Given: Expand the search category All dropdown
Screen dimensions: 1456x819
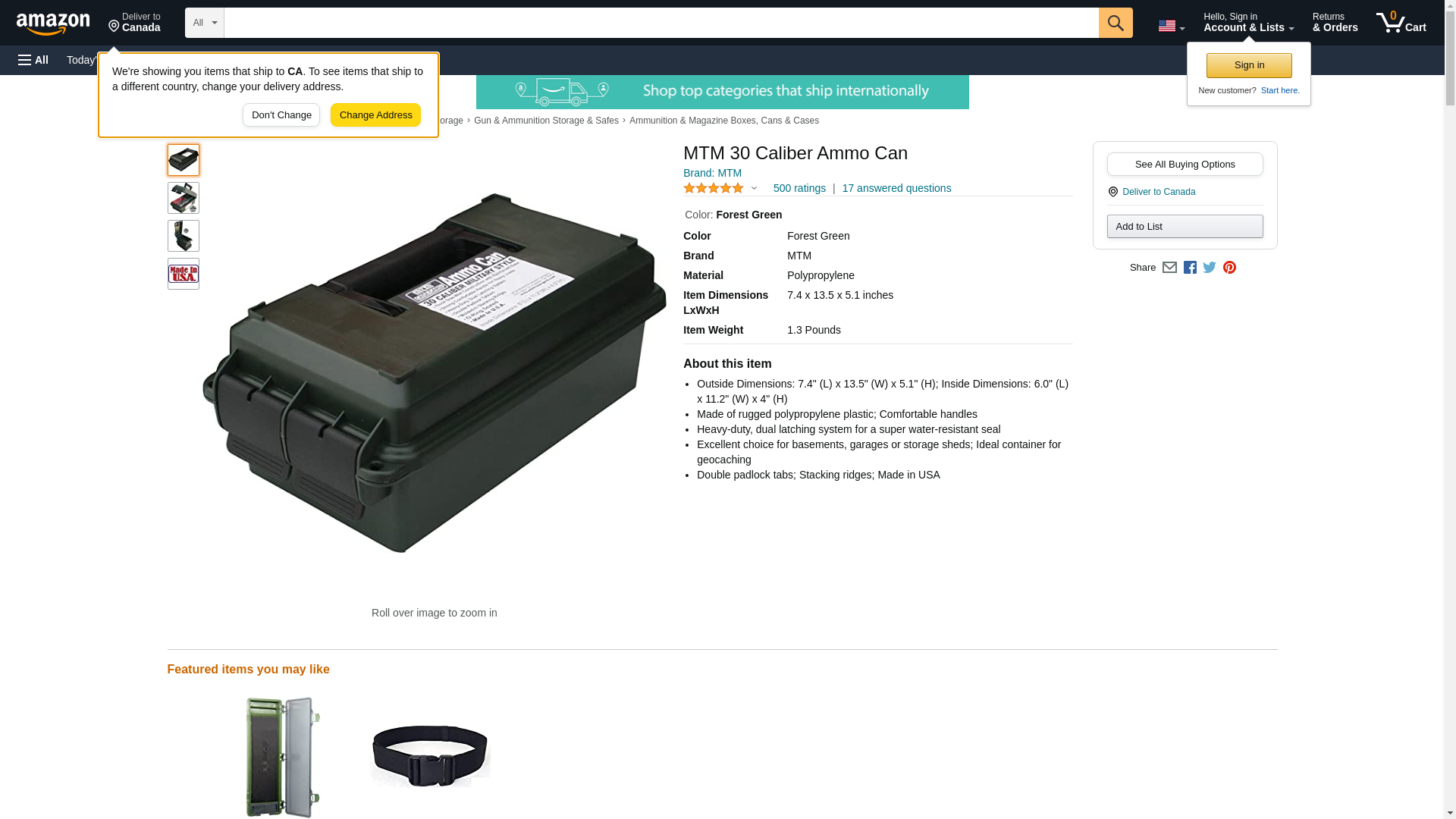Looking at the screenshot, I should [205, 23].
